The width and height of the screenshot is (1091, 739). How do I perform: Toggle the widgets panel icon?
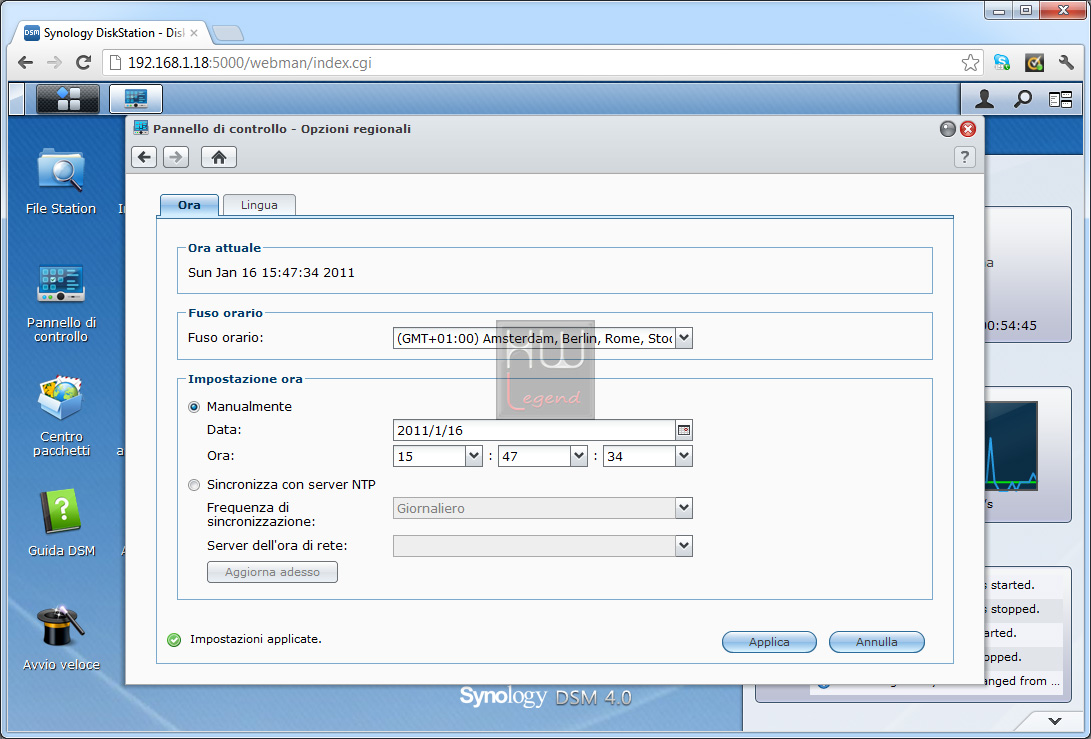tap(1060, 100)
